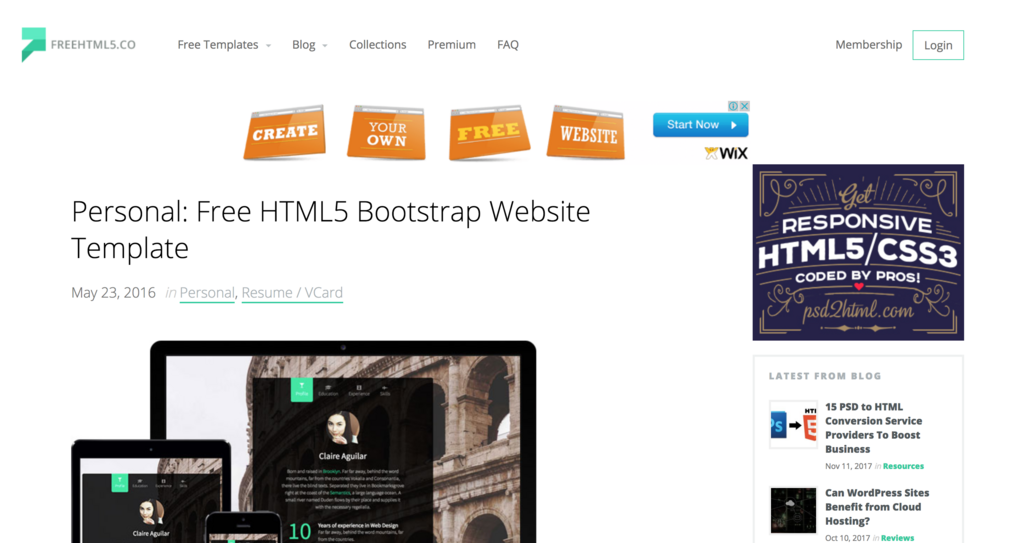This screenshot has width=1024, height=543.
Task: Open the FAQ page
Action: pos(507,44)
